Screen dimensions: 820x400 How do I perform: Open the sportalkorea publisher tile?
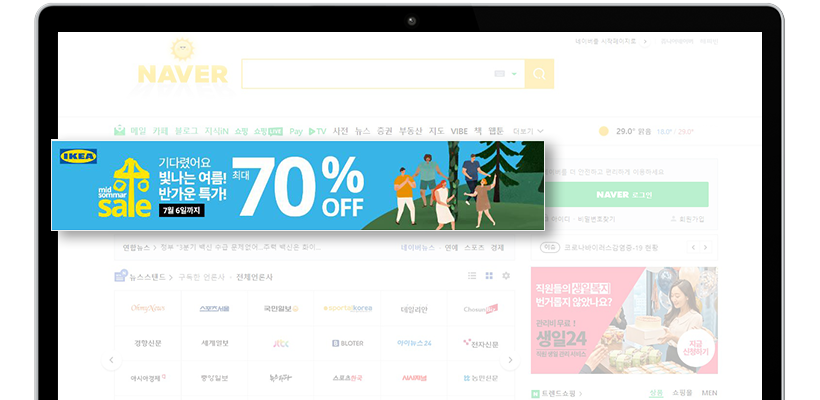coord(348,308)
